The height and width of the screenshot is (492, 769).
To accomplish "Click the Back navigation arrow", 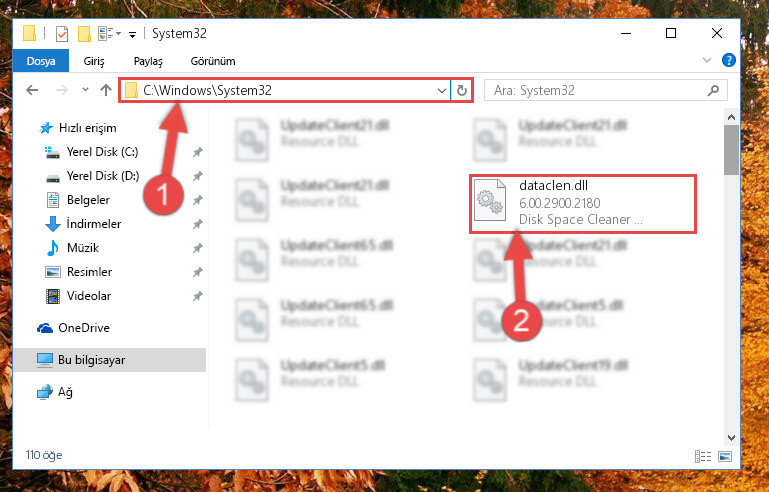I will 32,90.
